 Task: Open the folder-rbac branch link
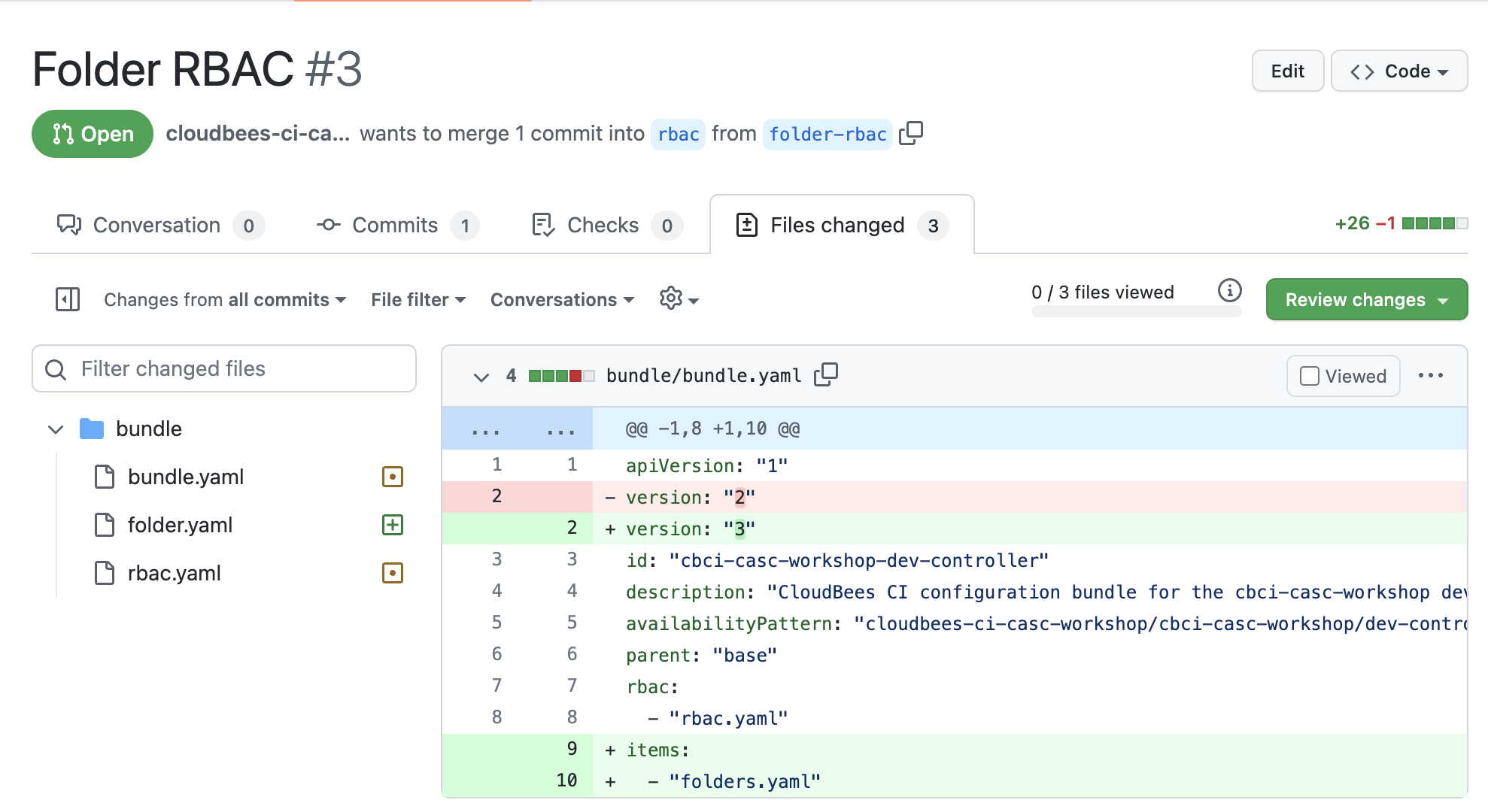(828, 135)
